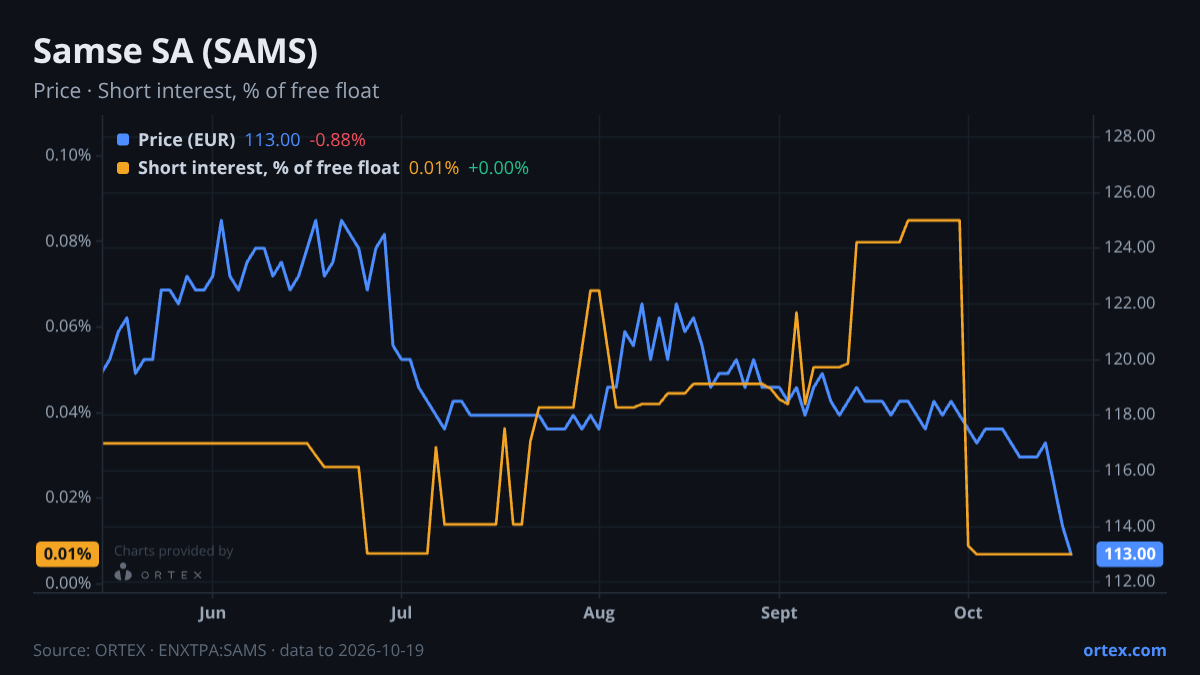1200x675 pixels.
Task: Click the 126.00 right axis label
Action: coord(1131,192)
